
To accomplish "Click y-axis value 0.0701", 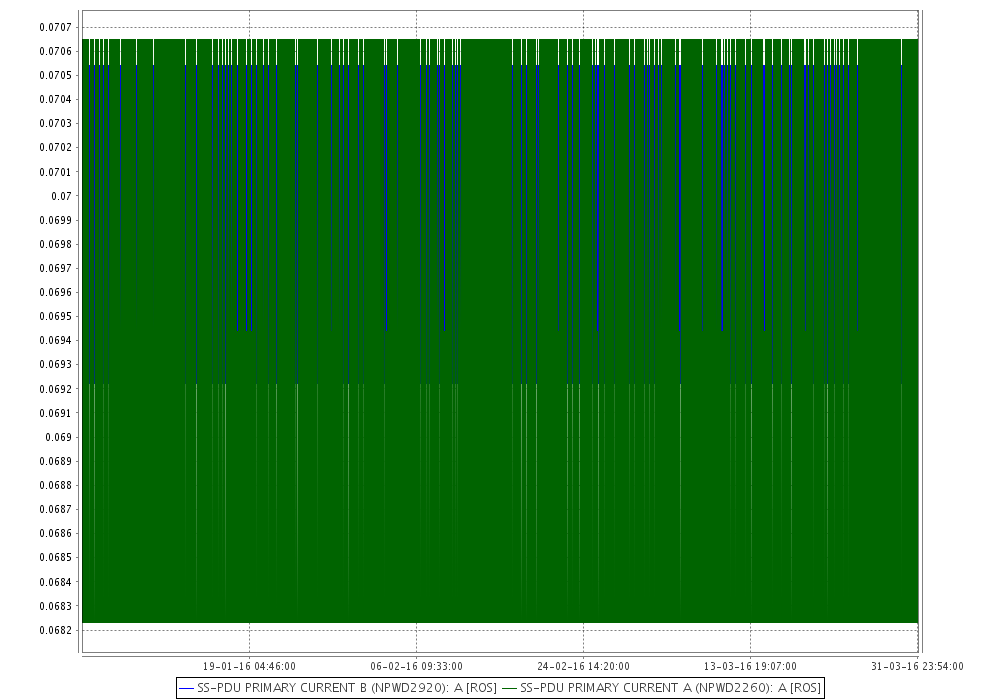I will coord(55,172).
